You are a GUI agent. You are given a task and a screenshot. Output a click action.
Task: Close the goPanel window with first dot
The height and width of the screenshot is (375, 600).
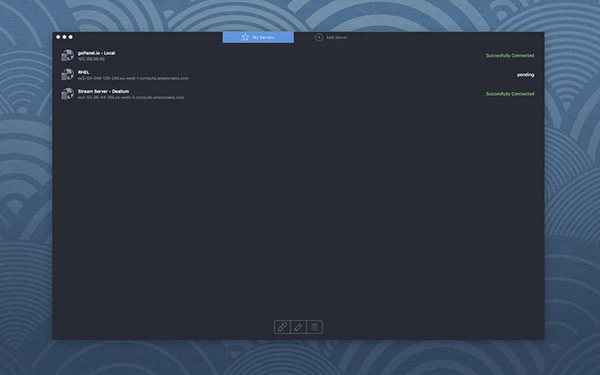pos(58,37)
